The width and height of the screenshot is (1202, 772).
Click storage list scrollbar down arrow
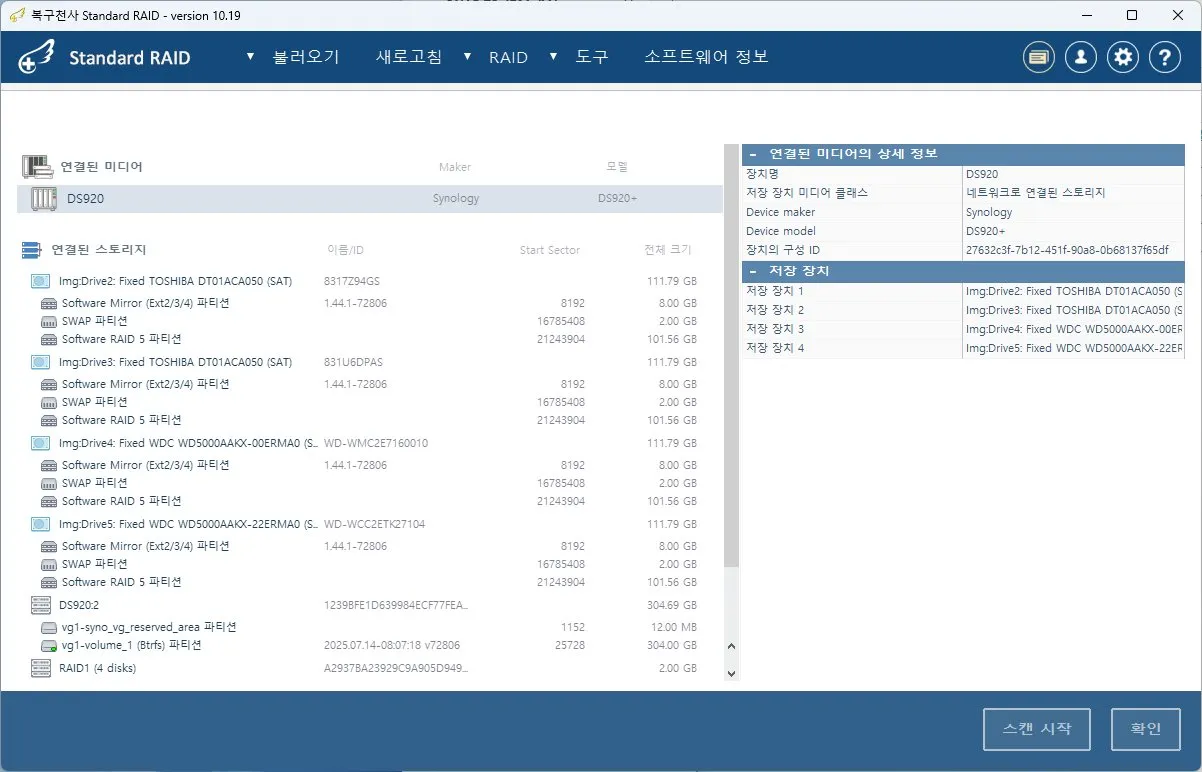coord(730,674)
